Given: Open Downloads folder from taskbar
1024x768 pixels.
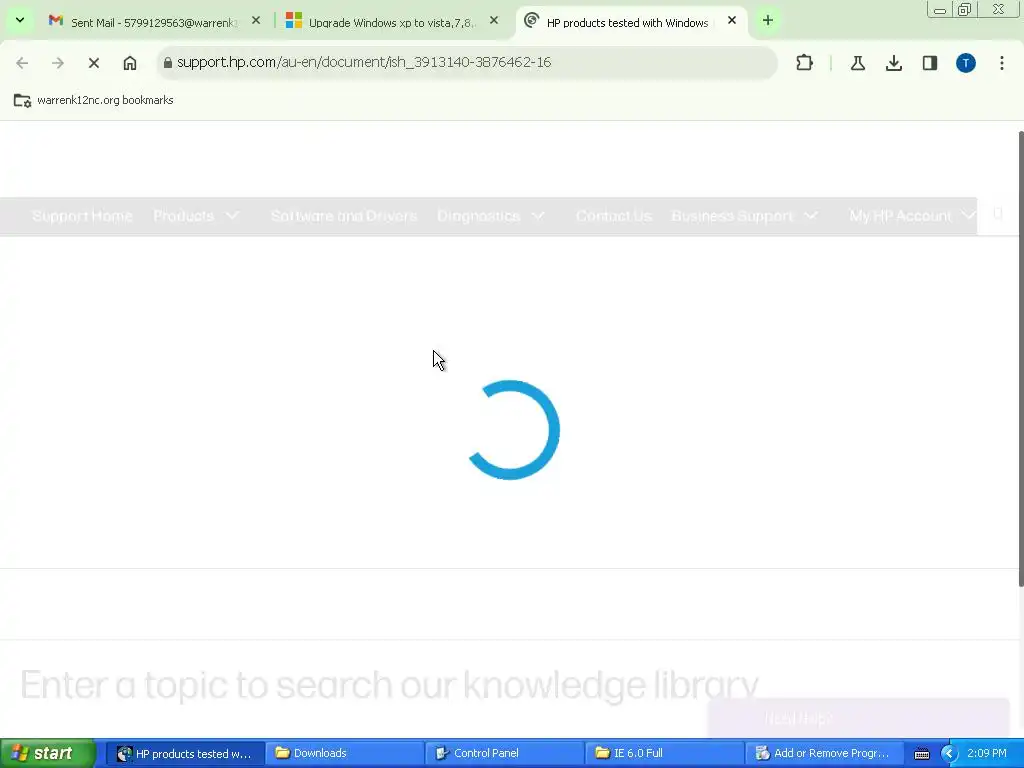Looking at the screenshot, I should (345, 754).
